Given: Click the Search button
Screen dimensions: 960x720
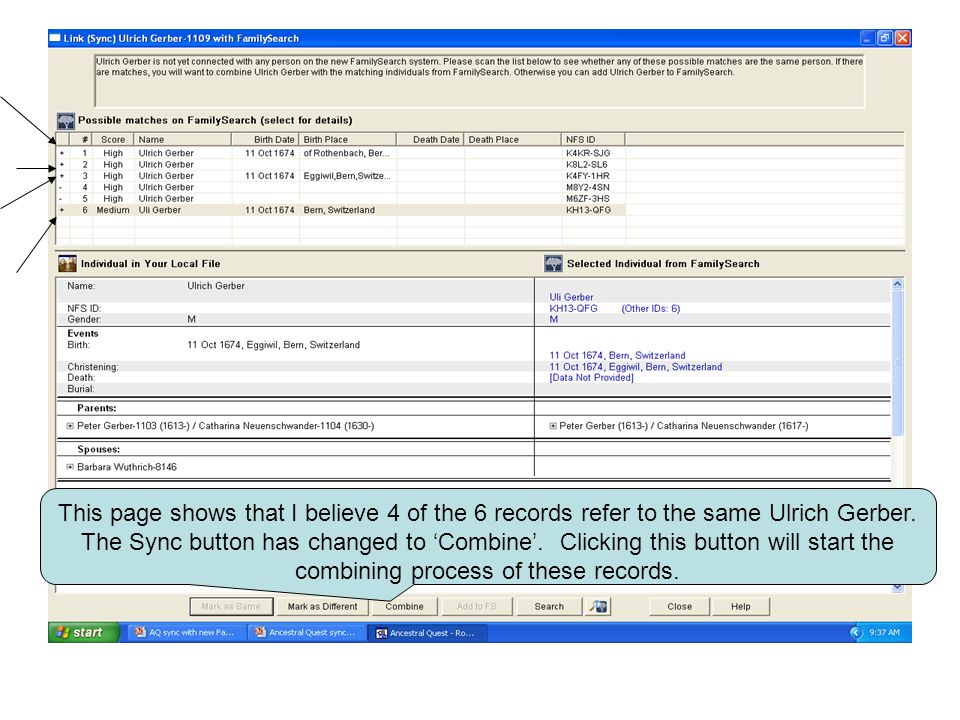Looking at the screenshot, I should tap(549, 607).
